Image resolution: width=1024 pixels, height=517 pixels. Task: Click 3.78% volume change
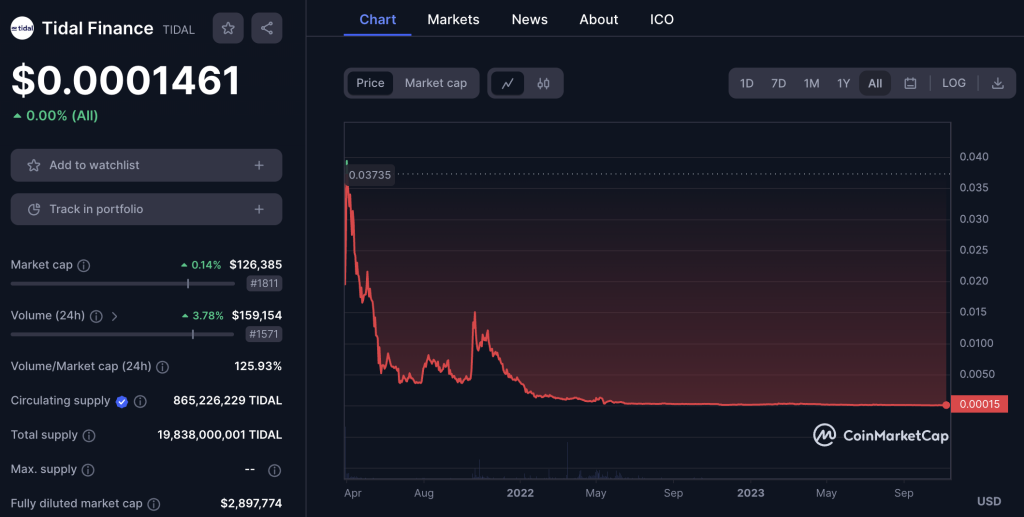click(x=202, y=316)
